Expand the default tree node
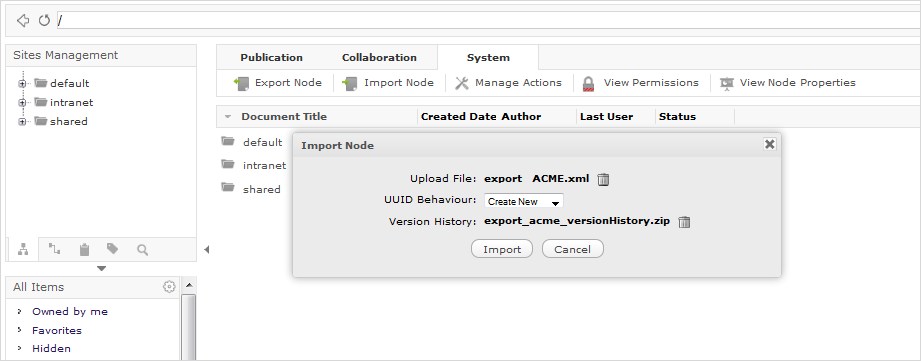Viewport: 921px width, 361px height. point(22,83)
